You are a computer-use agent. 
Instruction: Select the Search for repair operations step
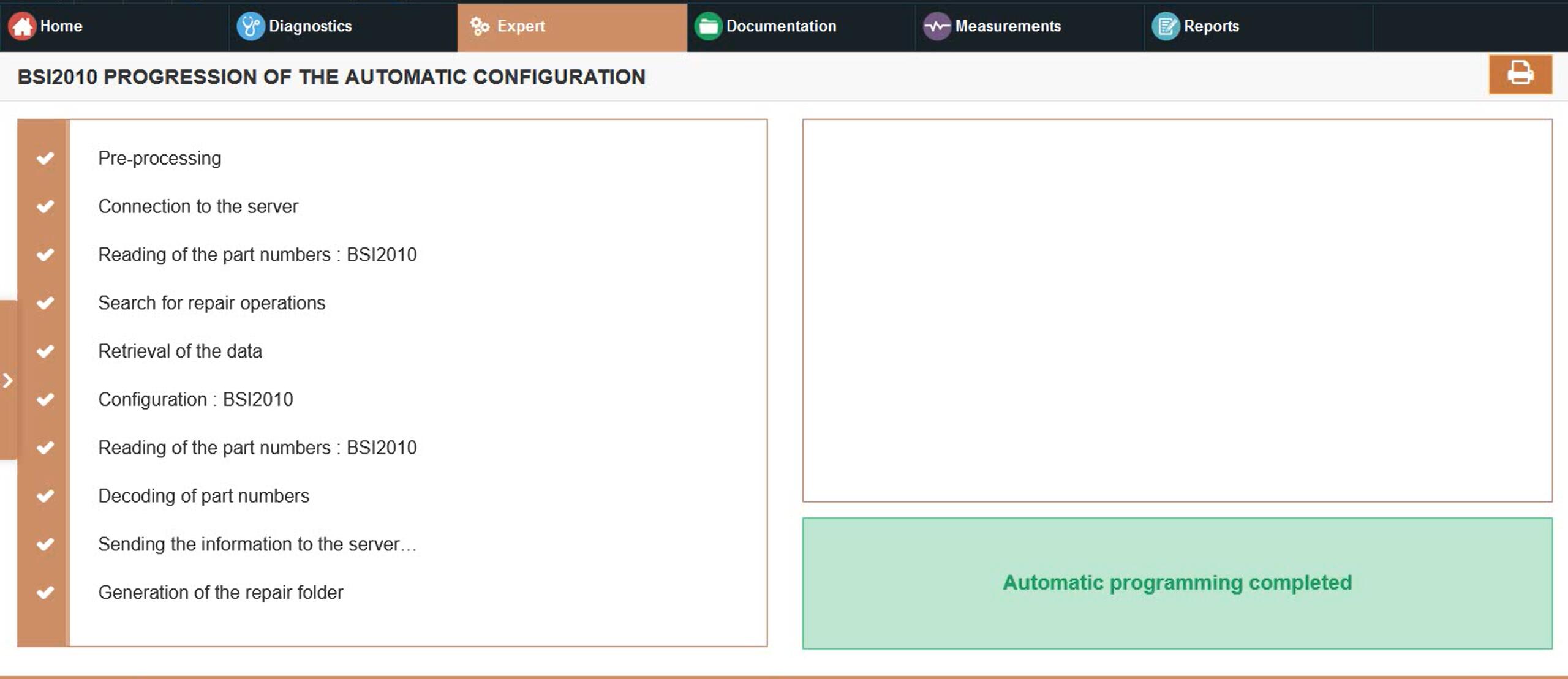[x=211, y=303]
